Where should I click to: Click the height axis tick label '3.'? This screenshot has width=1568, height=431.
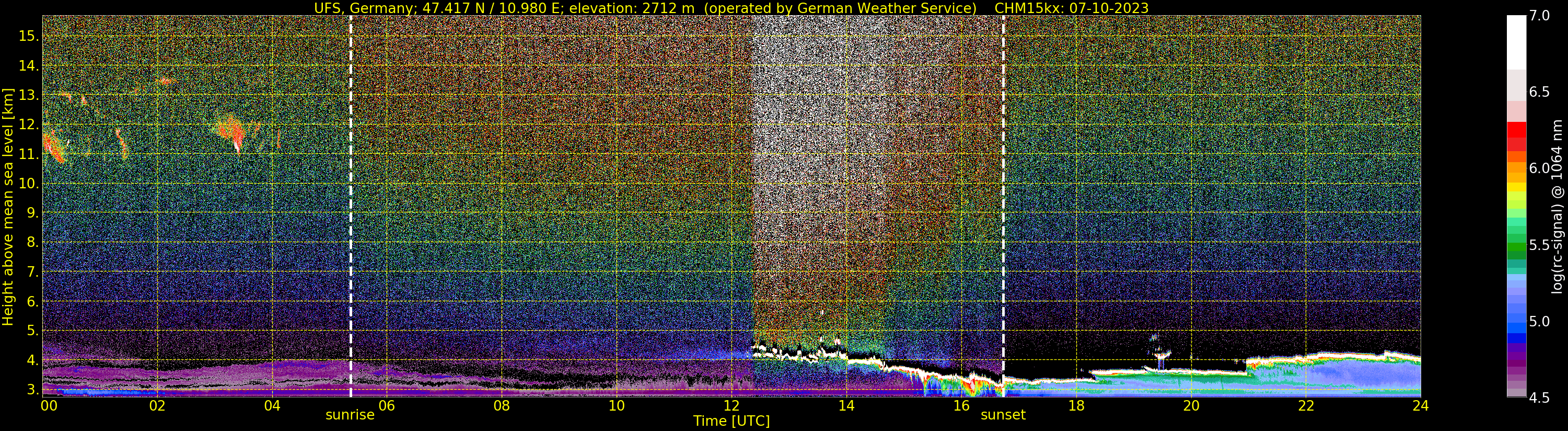[33, 390]
